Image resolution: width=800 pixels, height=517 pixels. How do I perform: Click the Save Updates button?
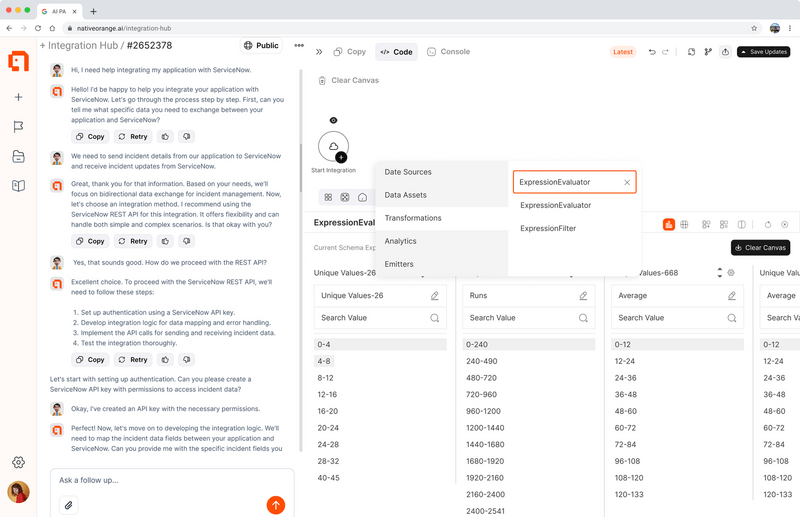[x=763, y=52]
